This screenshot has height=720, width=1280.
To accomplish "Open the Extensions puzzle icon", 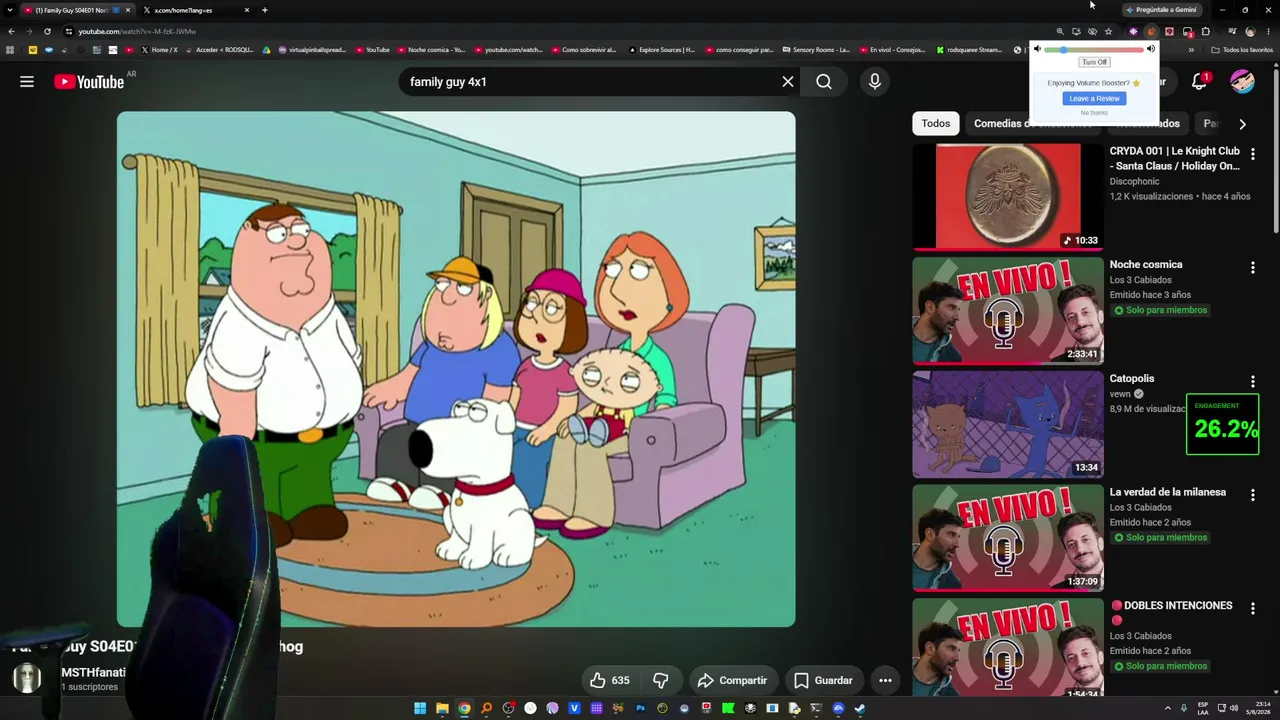I will [1205, 31].
